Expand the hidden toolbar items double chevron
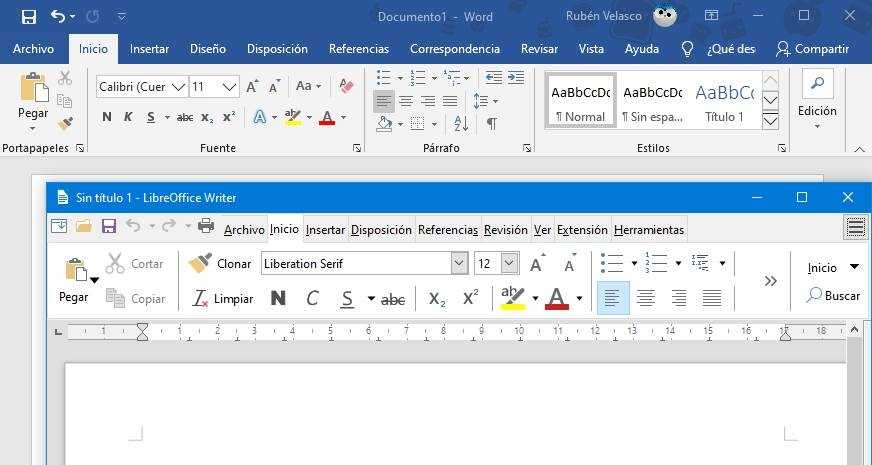 pos(770,281)
